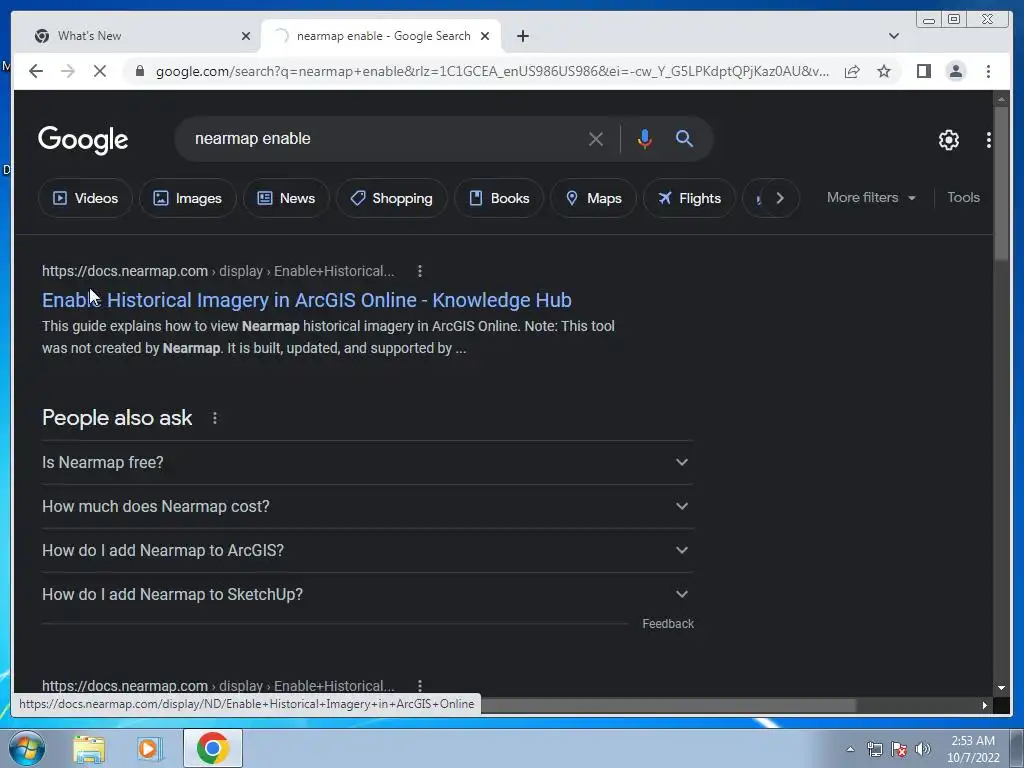1024x768 pixels.
Task: Open Enable Historical Imagery in ArcGIS Online link
Action: 306,300
